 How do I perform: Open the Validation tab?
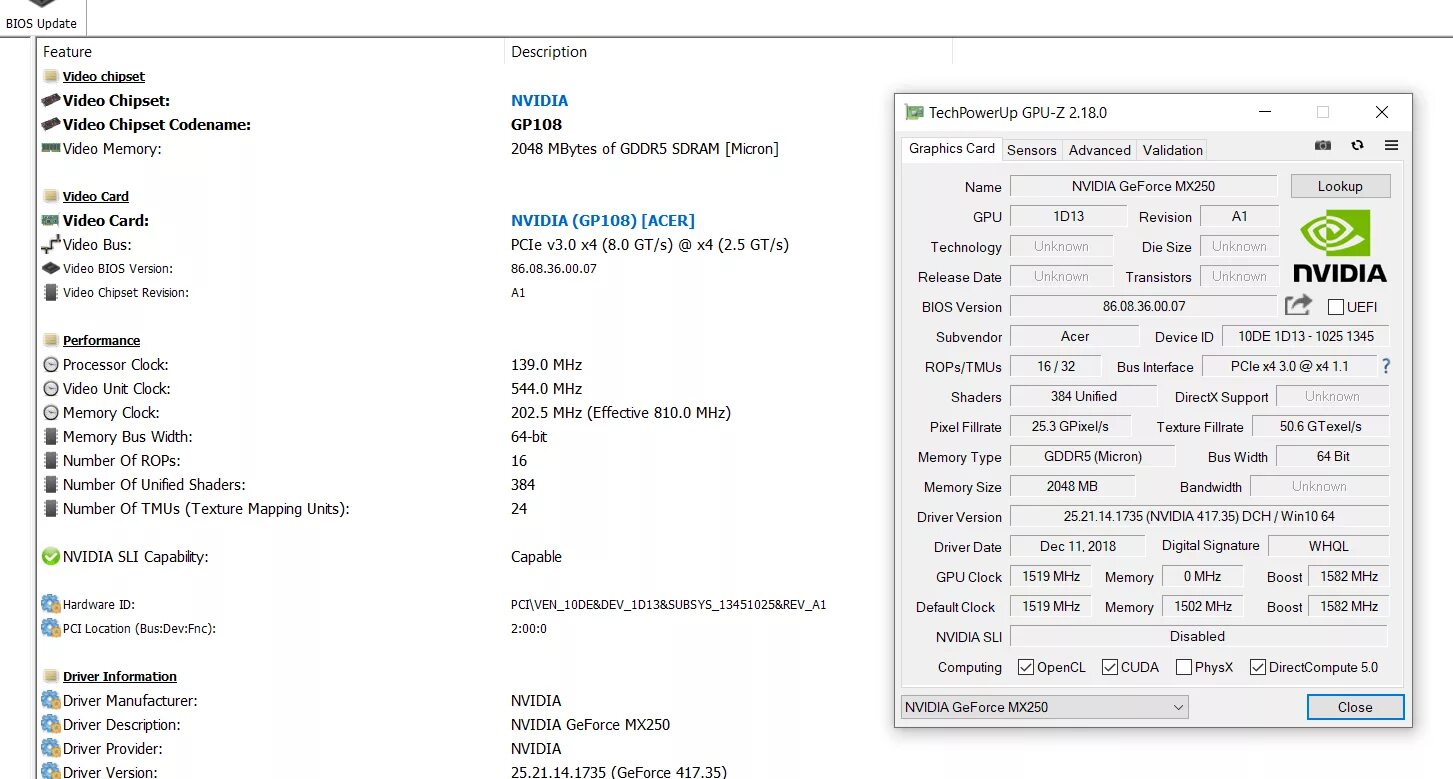(x=1172, y=150)
